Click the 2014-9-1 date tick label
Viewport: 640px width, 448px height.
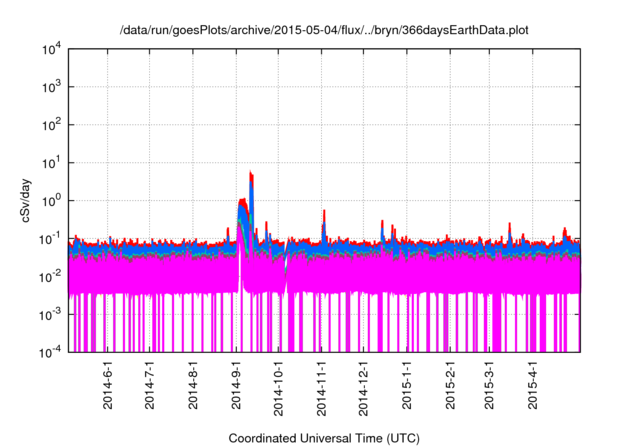236,385
